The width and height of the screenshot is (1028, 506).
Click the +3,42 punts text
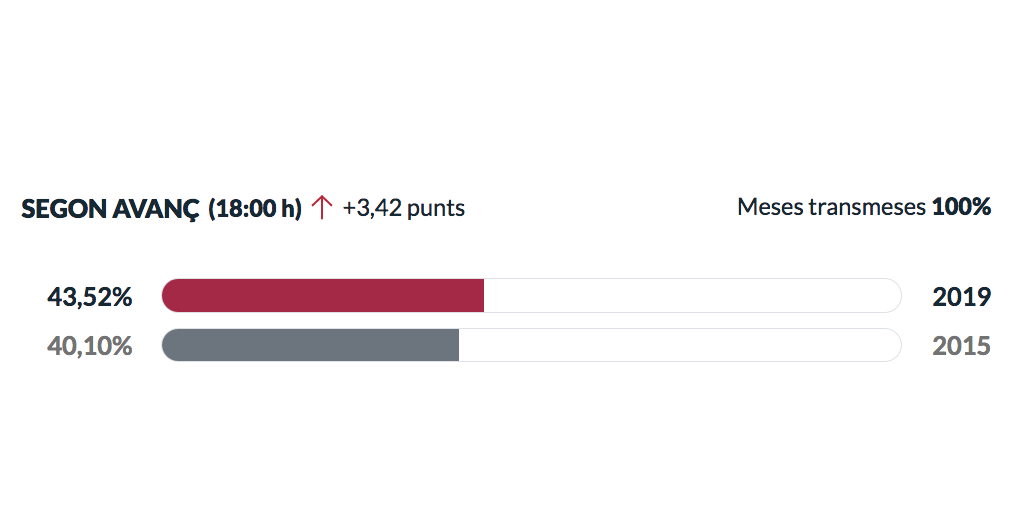(x=404, y=208)
